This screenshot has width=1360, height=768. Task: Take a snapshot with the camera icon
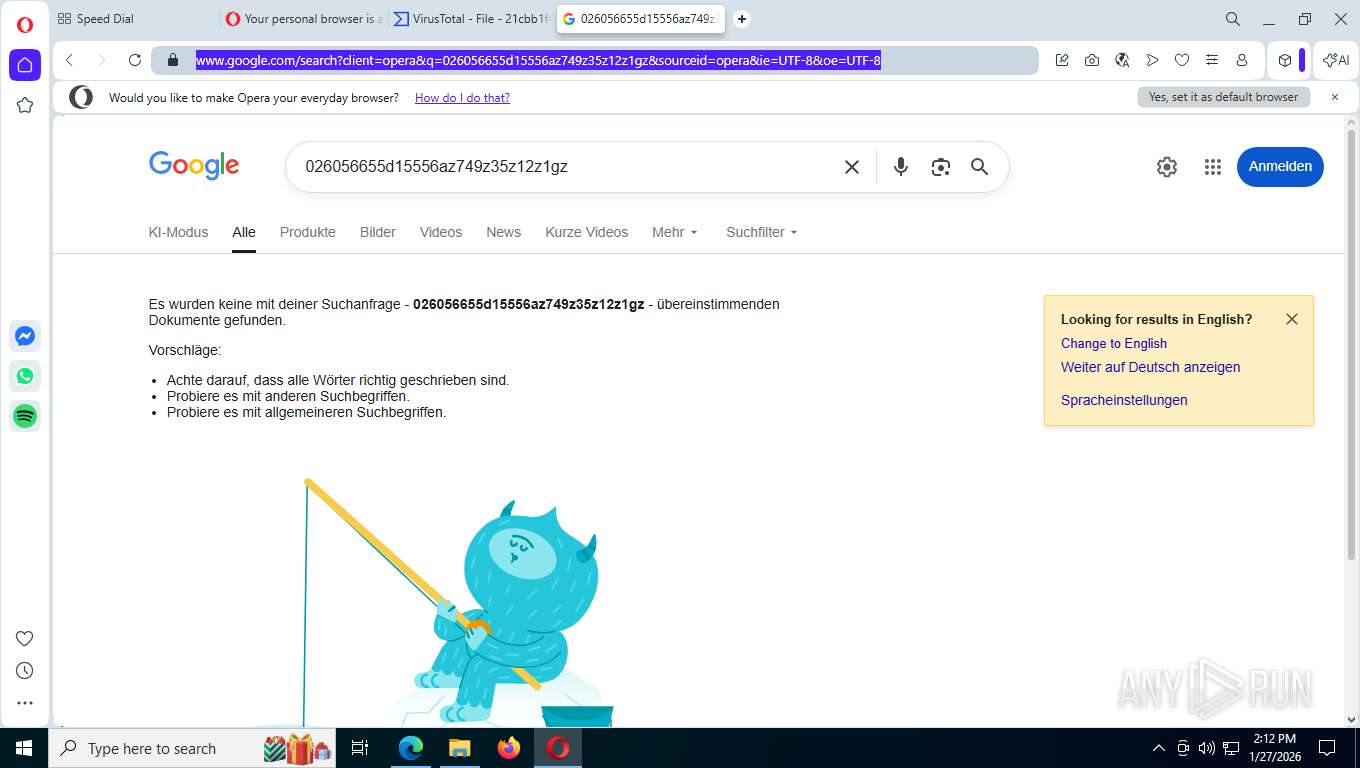pyautogui.click(x=1092, y=60)
